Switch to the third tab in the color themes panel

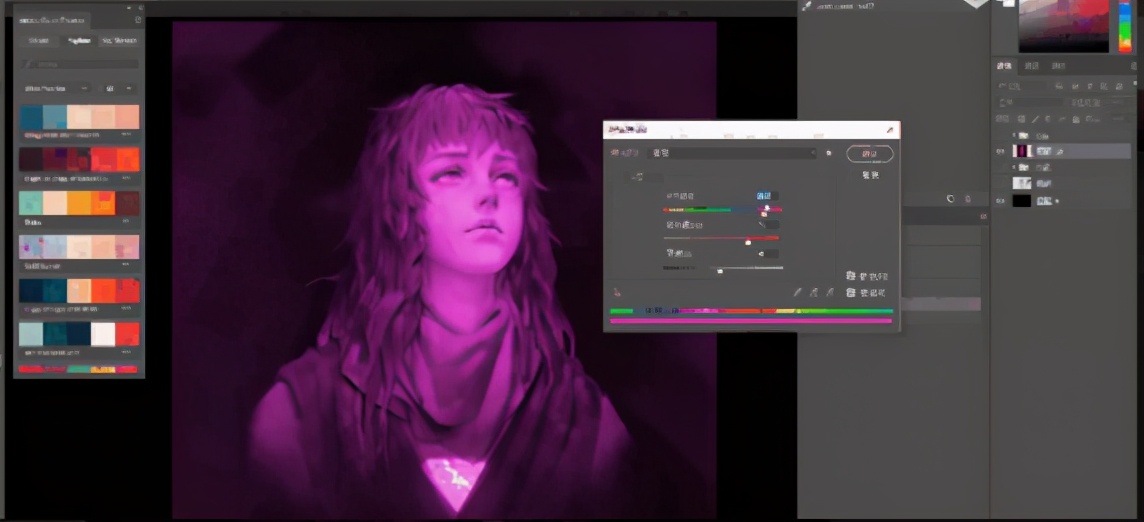click(120, 41)
